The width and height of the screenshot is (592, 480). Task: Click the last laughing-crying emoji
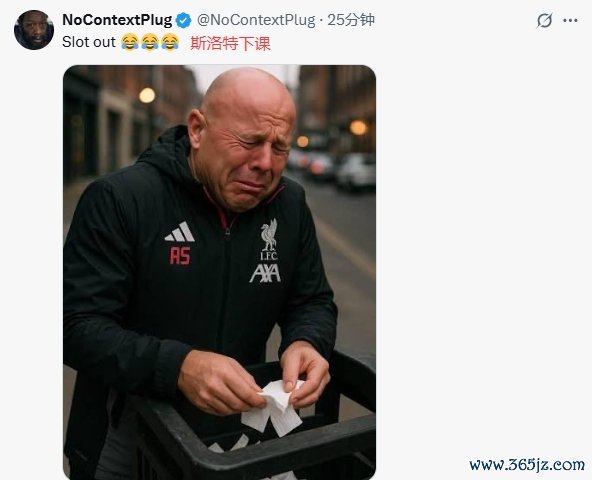pos(170,42)
